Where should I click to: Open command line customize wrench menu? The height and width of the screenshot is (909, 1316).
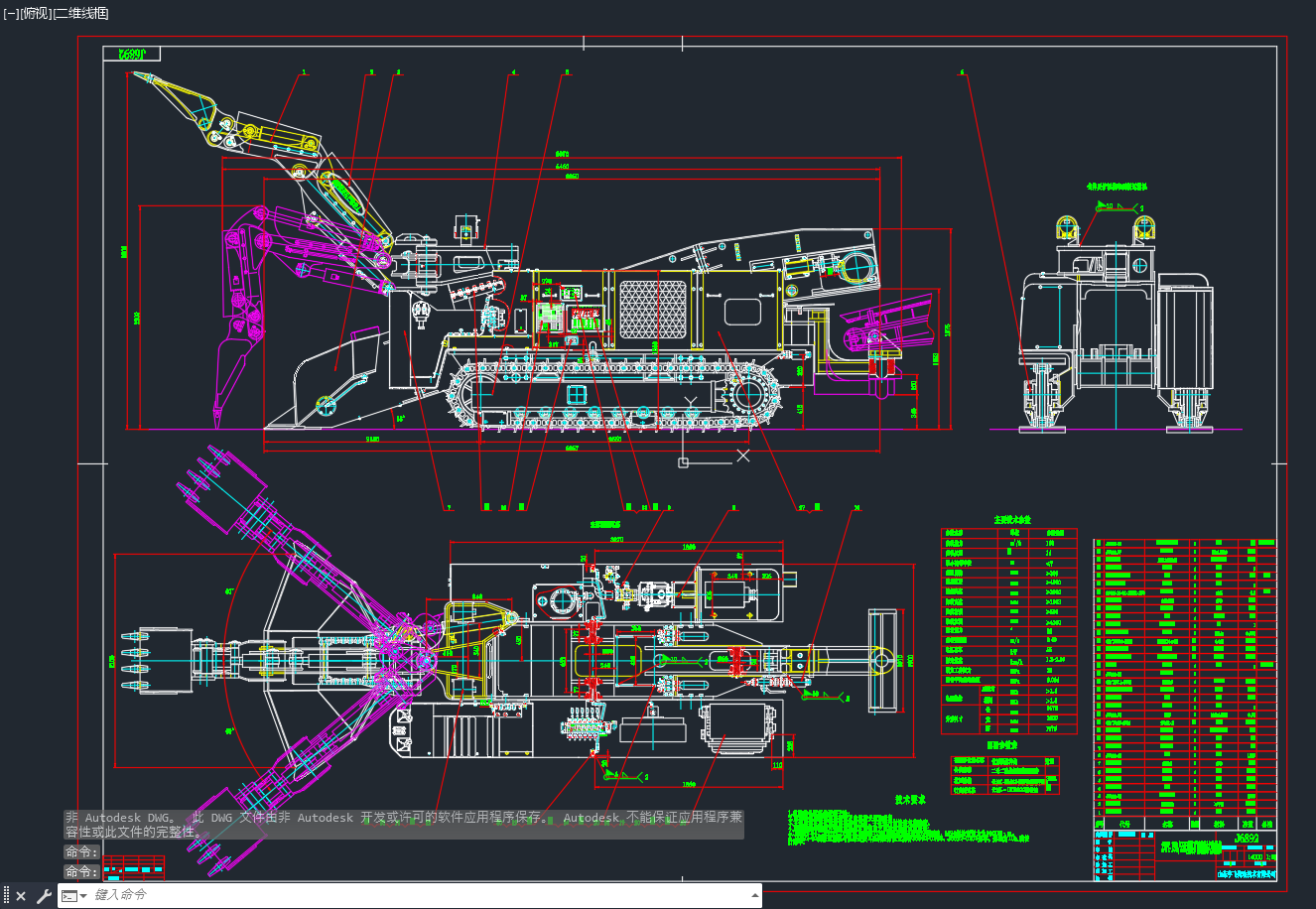(x=44, y=896)
